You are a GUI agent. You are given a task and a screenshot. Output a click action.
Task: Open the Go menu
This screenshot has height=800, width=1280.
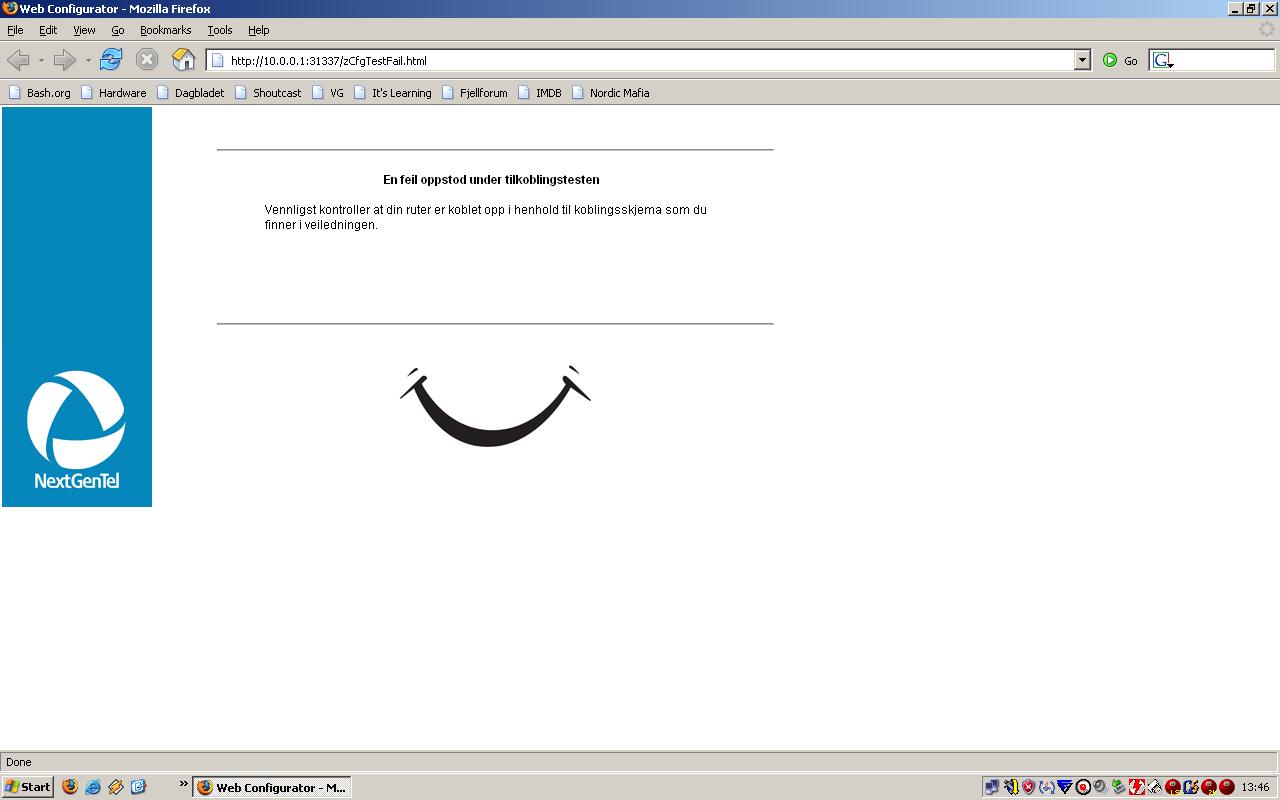click(118, 30)
